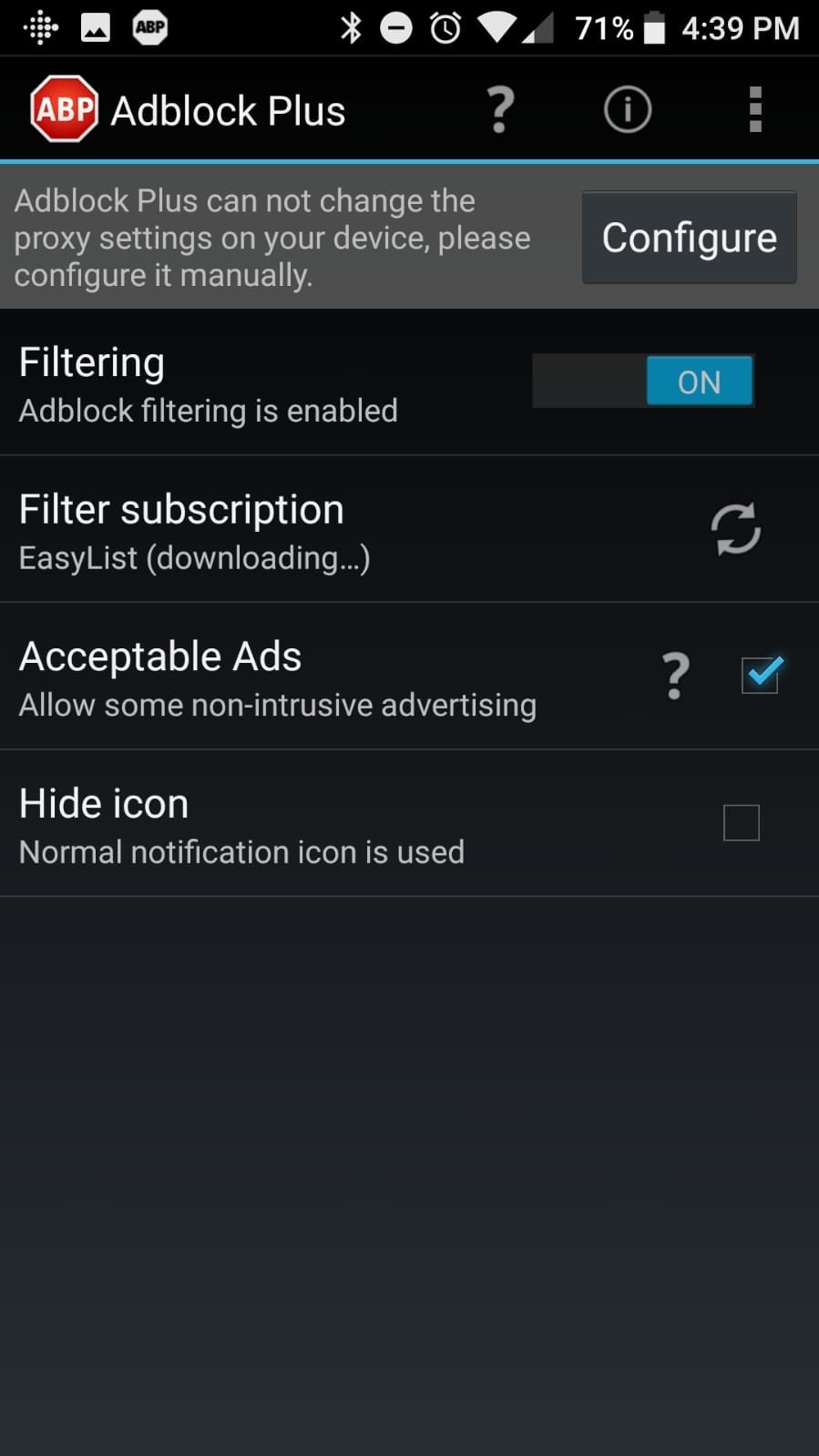Open Acceptable Ads help question mark
The width and height of the screenshot is (819, 1456).
click(x=675, y=676)
